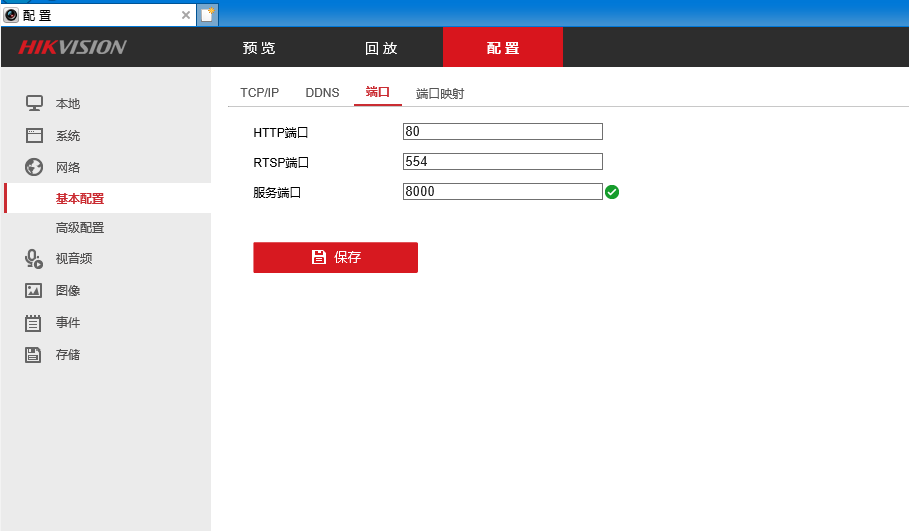909x531 pixels.
Task: Click the green checkmark beside 服务端口
Action: coord(612,192)
